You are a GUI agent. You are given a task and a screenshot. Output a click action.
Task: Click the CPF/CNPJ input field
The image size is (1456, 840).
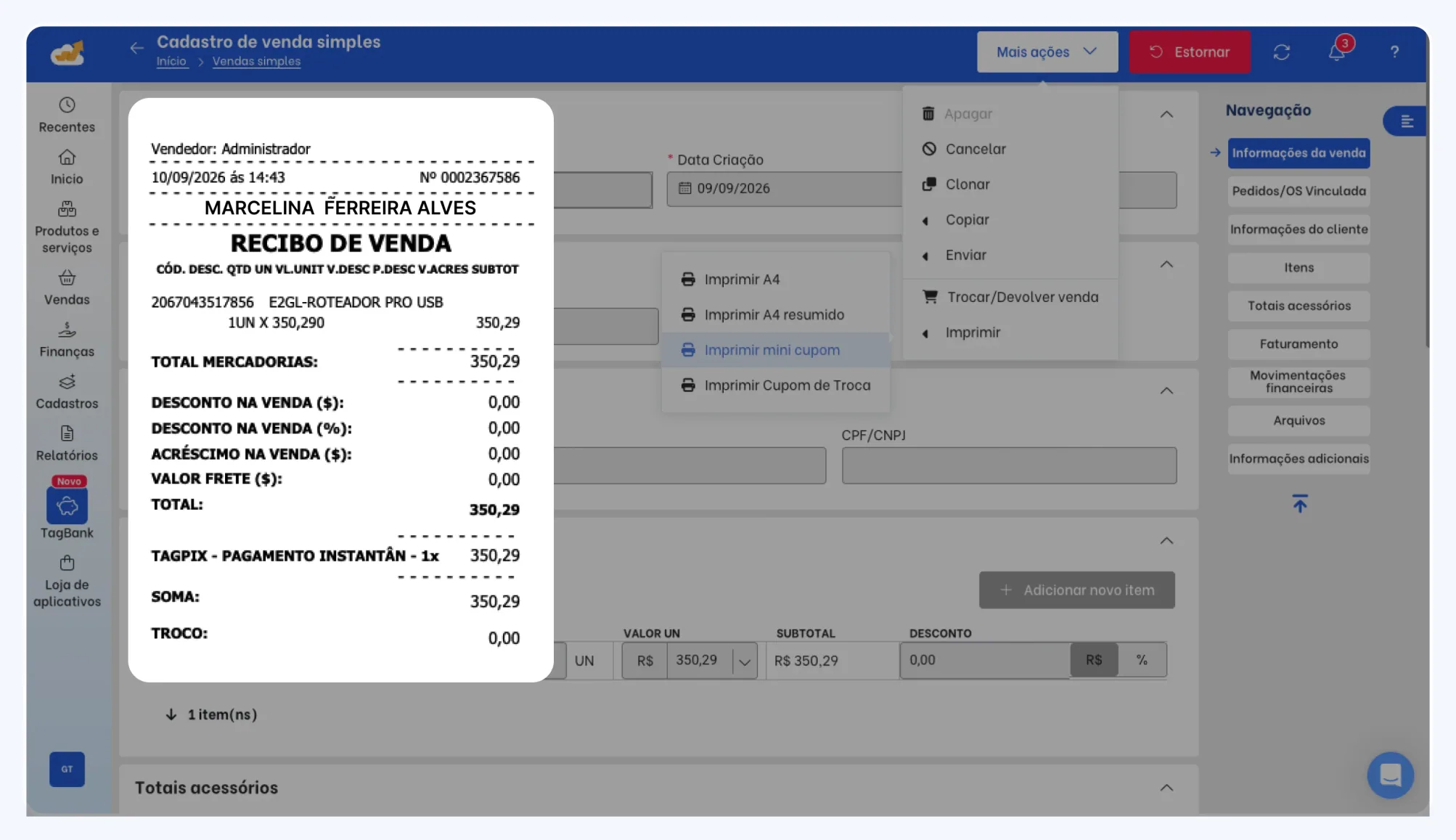point(1009,465)
